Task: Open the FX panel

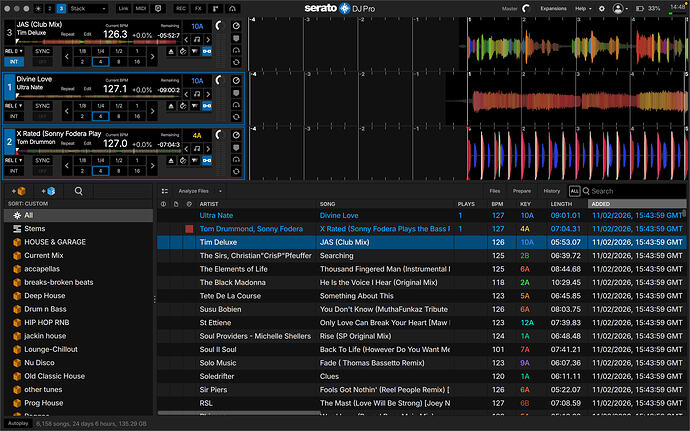Action: coord(198,8)
